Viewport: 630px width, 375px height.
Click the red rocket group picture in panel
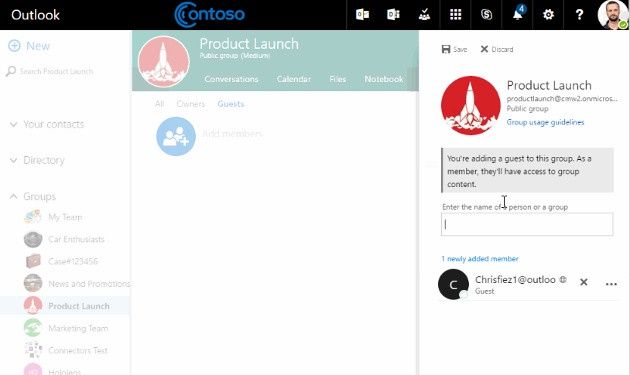pyautogui.click(x=470, y=105)
